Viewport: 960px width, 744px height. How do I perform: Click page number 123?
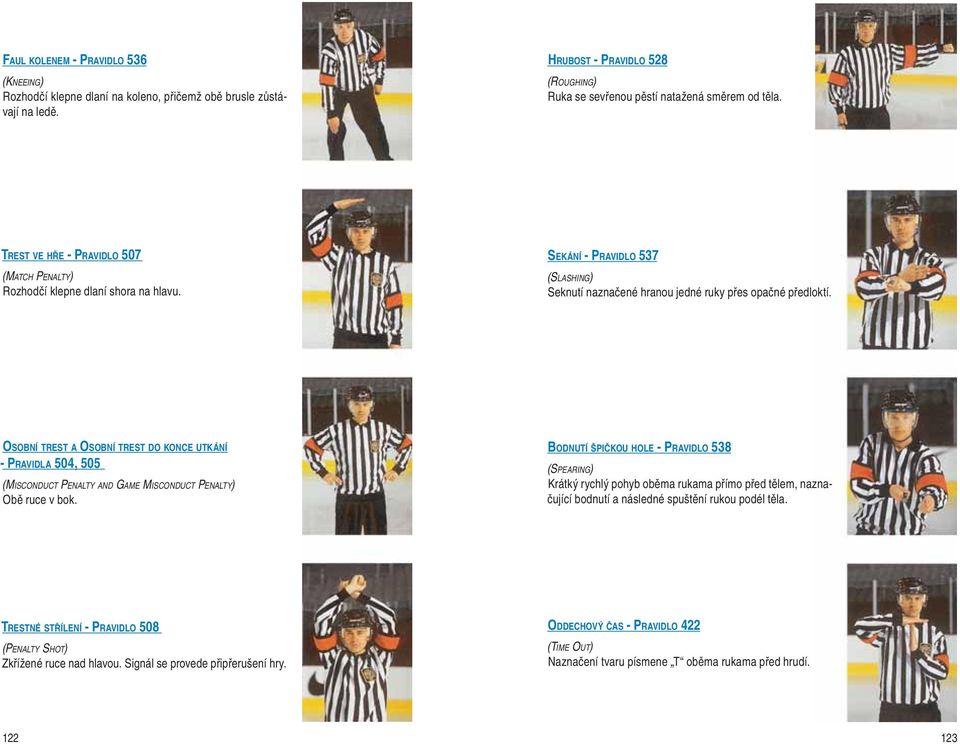[949, 737]
